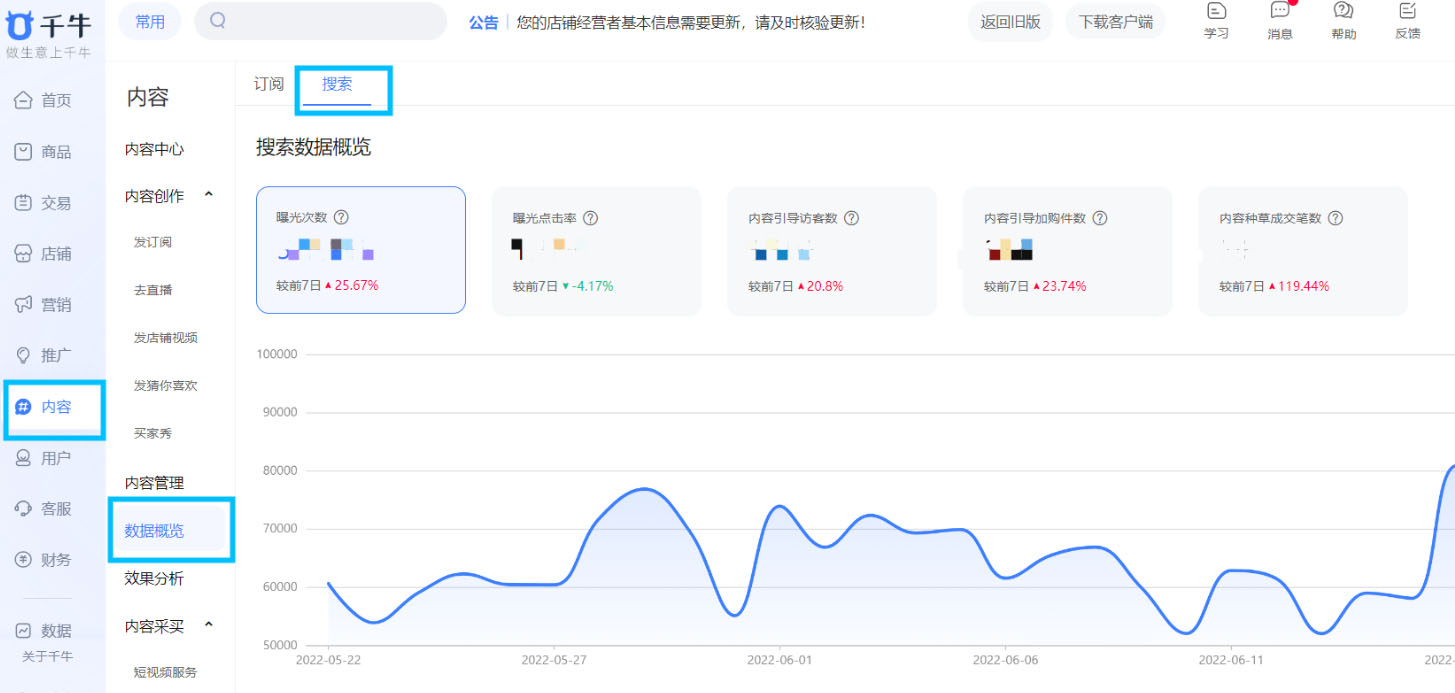This screenshot has width=1455, height=693.
Task: Select the 曝光点击率 metric card
Action: tap(596, 250)
